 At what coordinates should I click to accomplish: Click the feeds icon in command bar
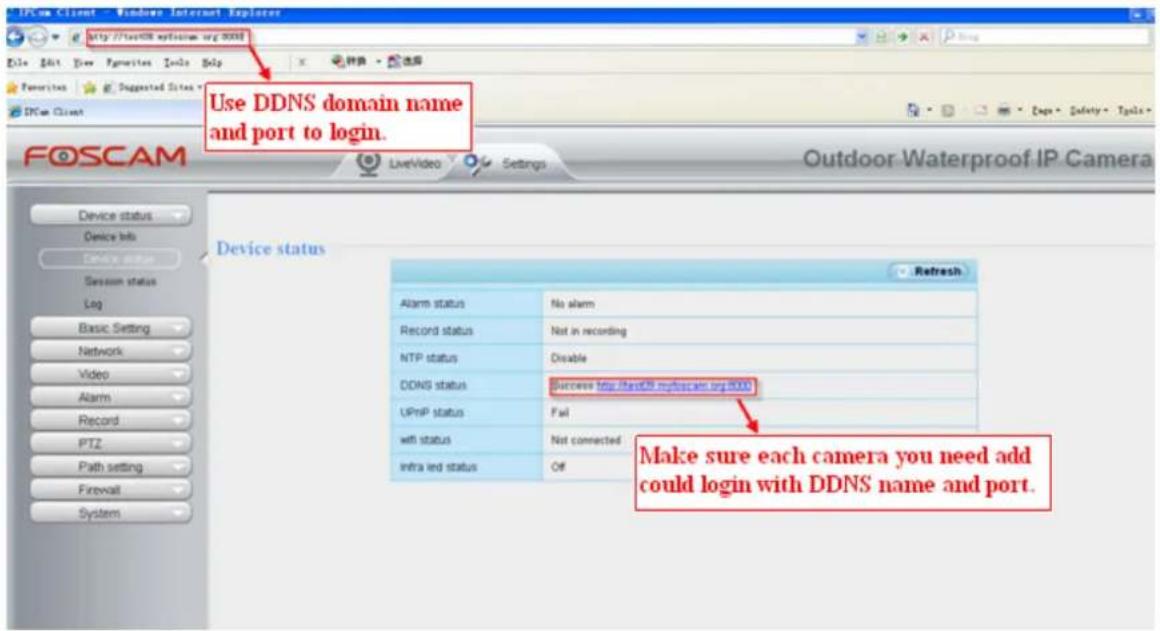point(948,111)
